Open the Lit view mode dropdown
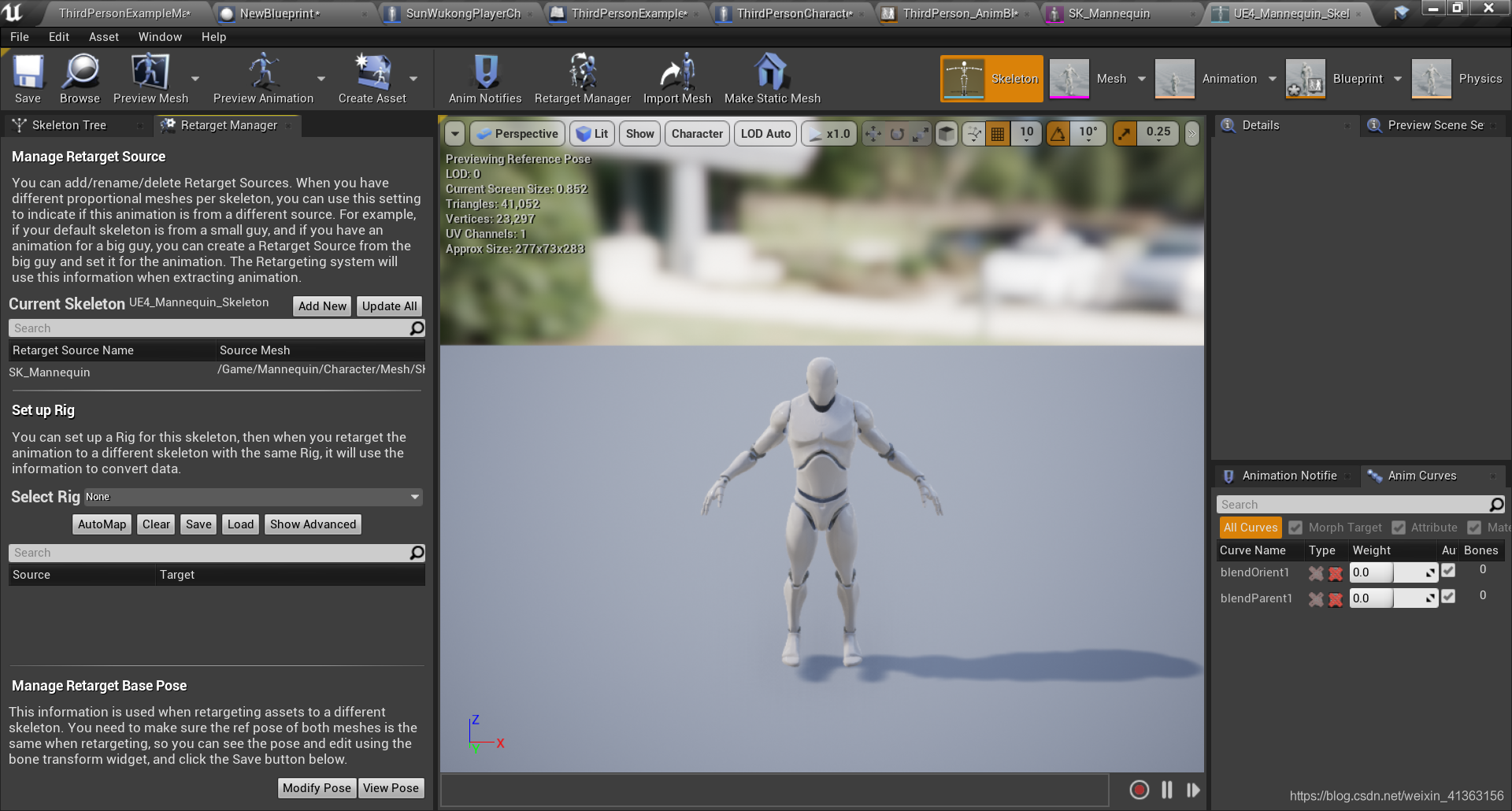 point(592,134)
